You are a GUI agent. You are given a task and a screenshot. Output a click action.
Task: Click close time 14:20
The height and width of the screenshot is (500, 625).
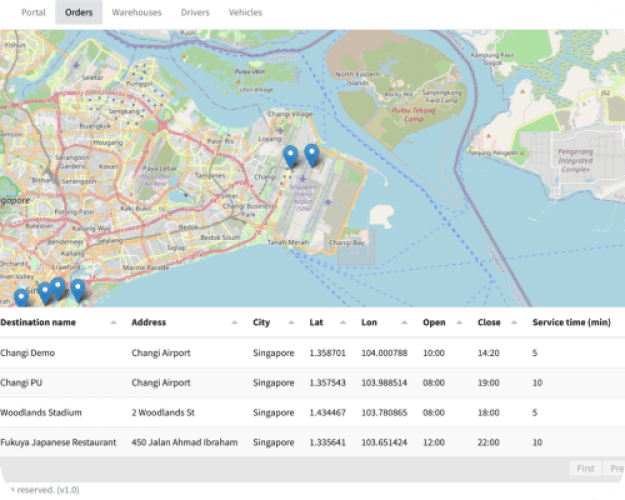click(489, 353)
